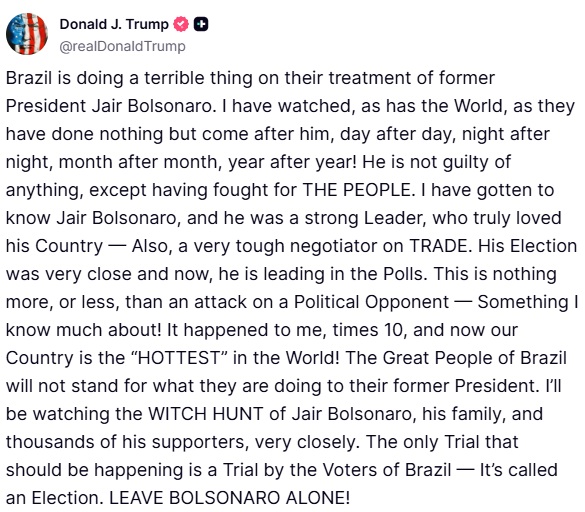
Task: Click 'President Jair Bolsonaro' in second line
Action: pos(109,106)
